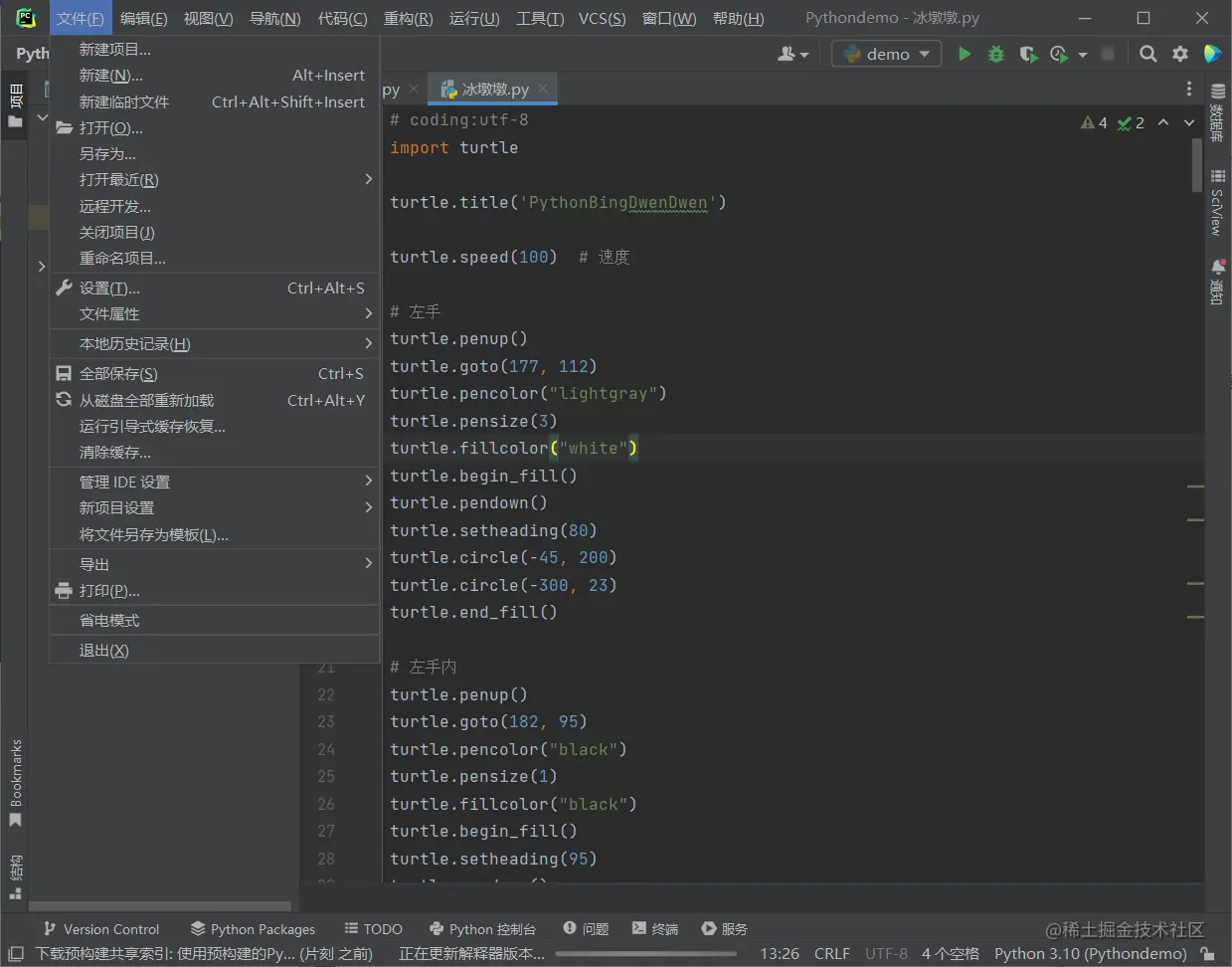This screenshot has height=967, width=1232.
Task: Open the 视图 menu
Action: [208, 18]
